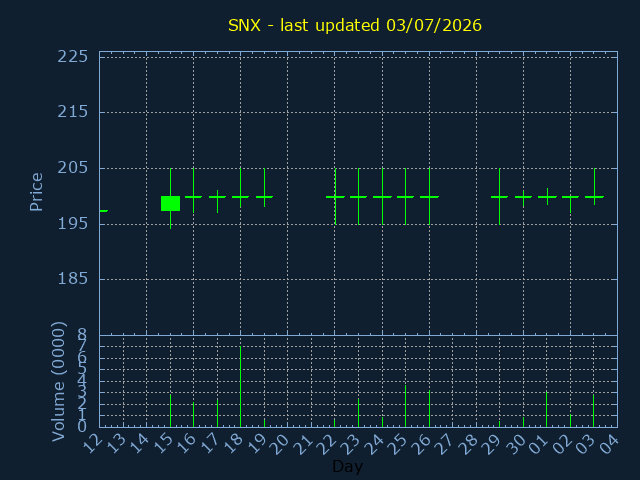Click the 205 price axis label
This screenshot has width=640, height=480.
[x=73, y=167]
